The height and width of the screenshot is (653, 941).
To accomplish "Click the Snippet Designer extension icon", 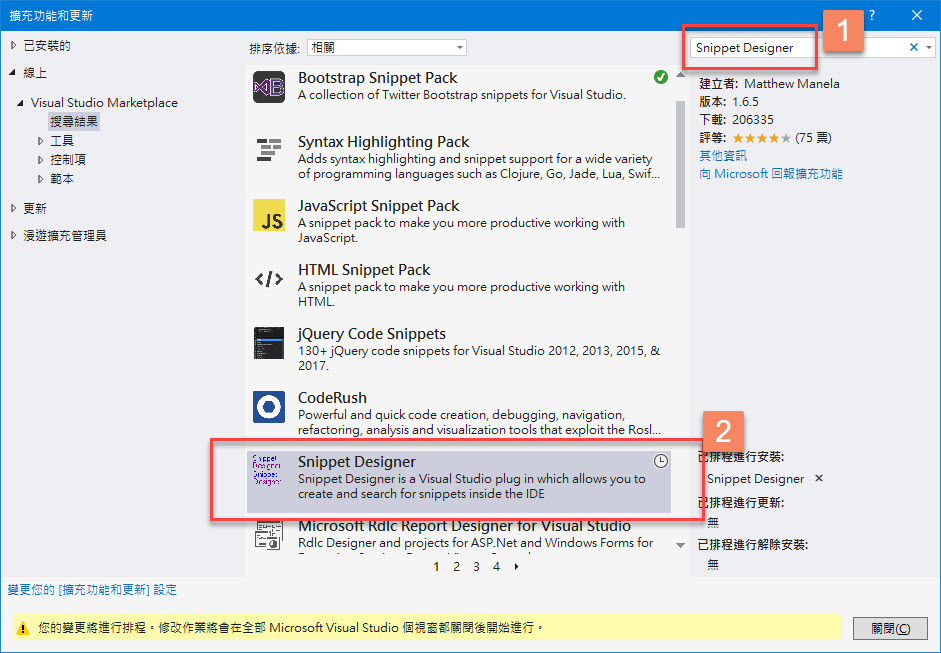I will tap(266, 469).
